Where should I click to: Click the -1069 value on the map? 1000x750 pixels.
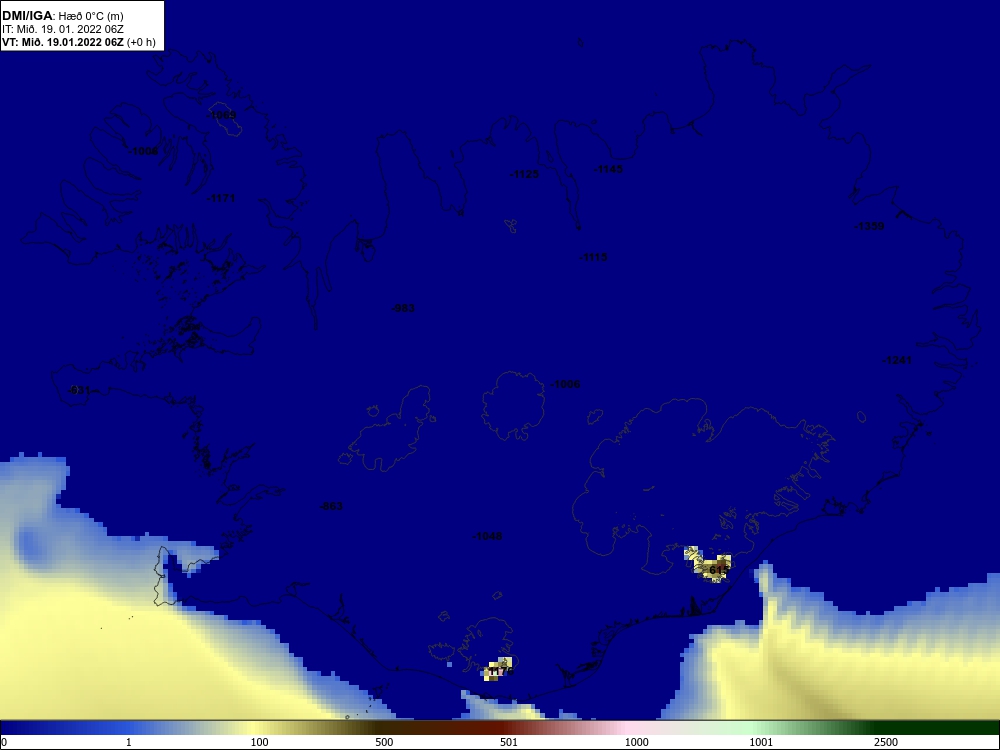(x=222, y=115)
